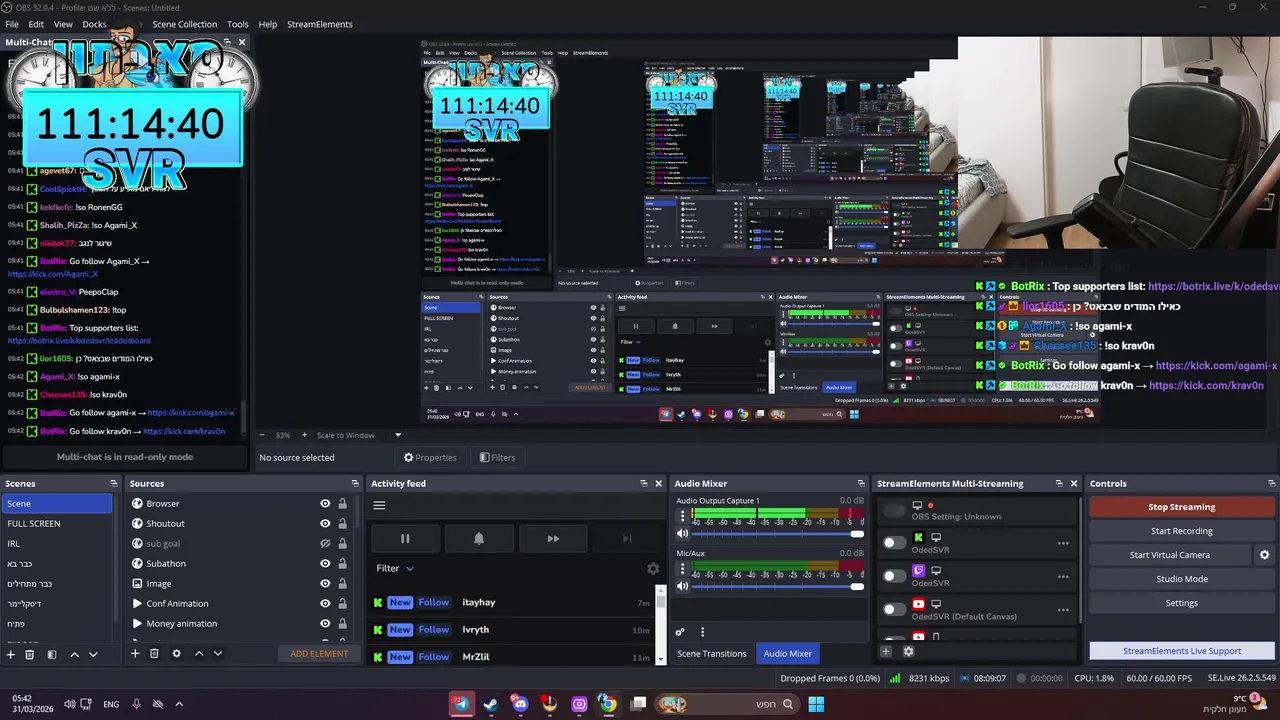Enter Studio Mode

tap(1182, 579)
